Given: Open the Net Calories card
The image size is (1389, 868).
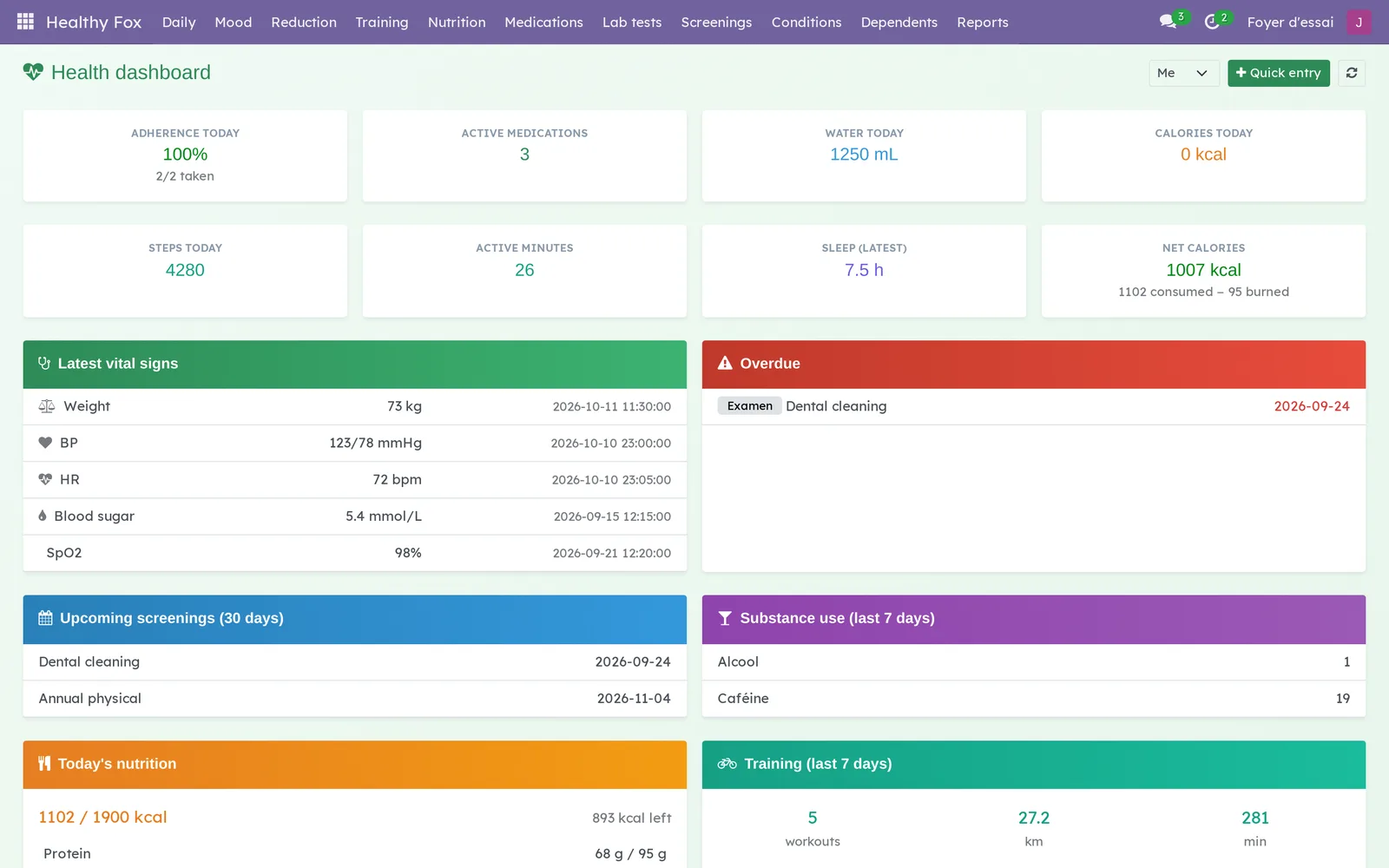Looking at the screenshot, I should pyautogui.click(x=1203, y=271).
